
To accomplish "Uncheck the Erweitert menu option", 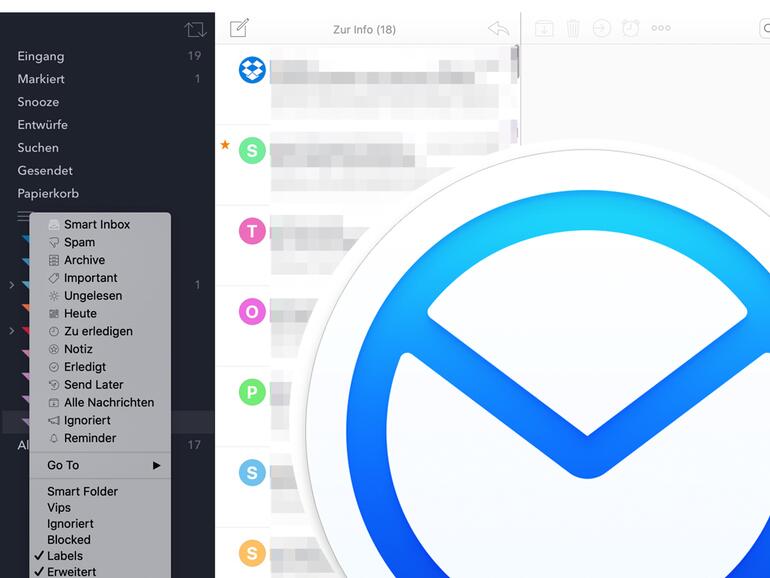I will coord(100,572).
